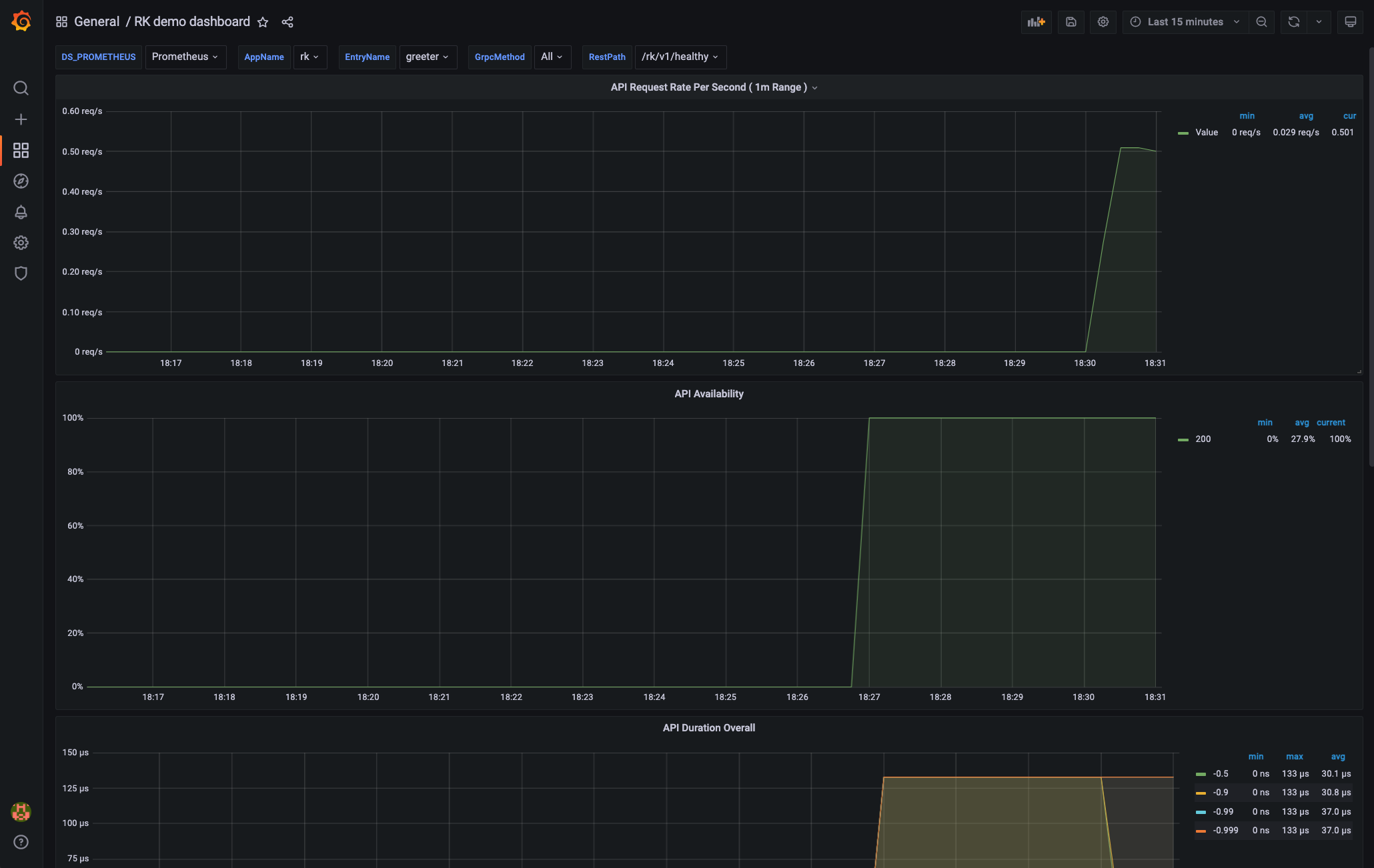Save dashboard using the disk icon
1374x868 pixels.
pyautogui.click(x=1071, y=22)
